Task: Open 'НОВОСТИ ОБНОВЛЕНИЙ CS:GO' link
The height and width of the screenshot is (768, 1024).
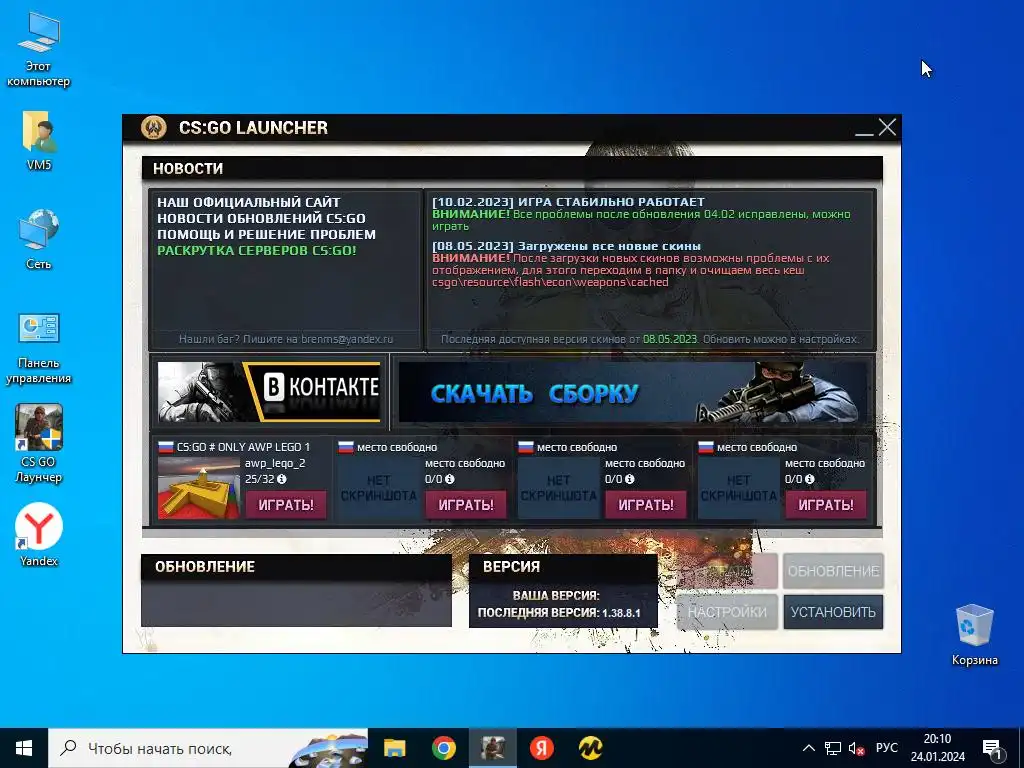Action: coord(261,218)
